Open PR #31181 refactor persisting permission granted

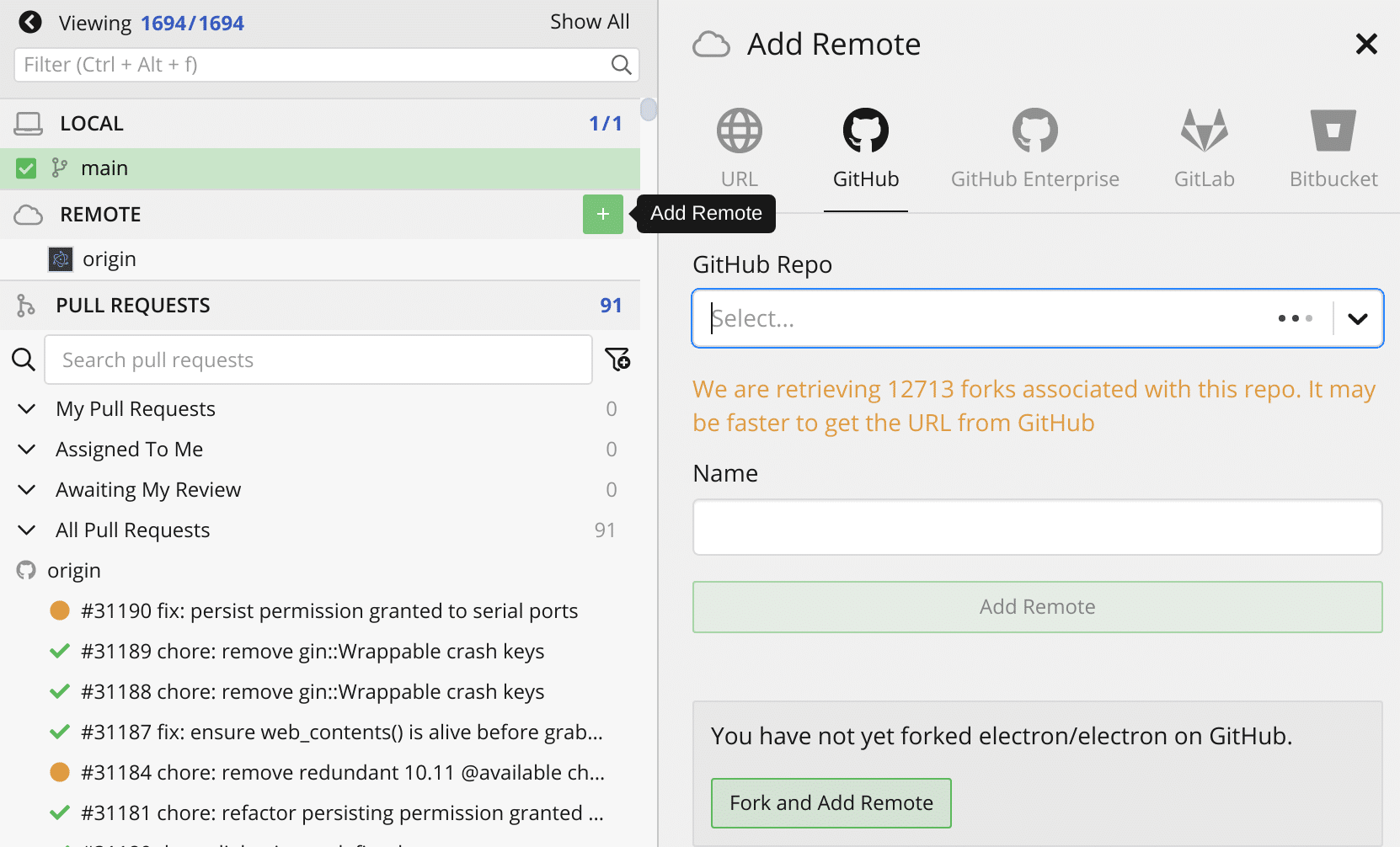(342, 812)
